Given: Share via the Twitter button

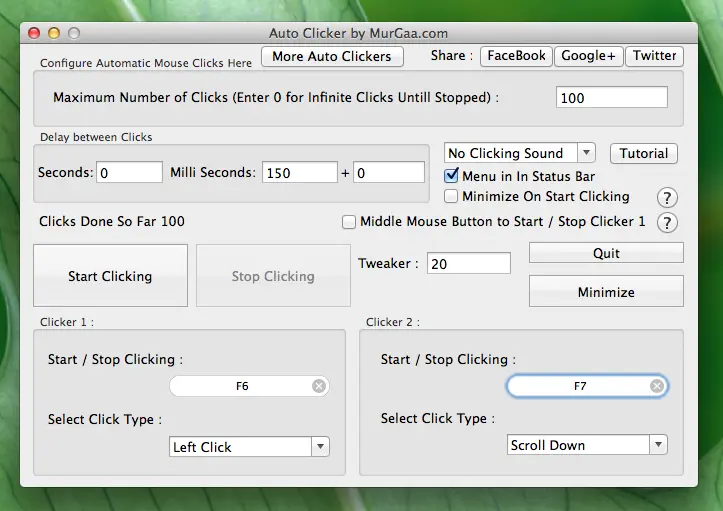Looking at the screenshot, I should (x=654, y=56).
